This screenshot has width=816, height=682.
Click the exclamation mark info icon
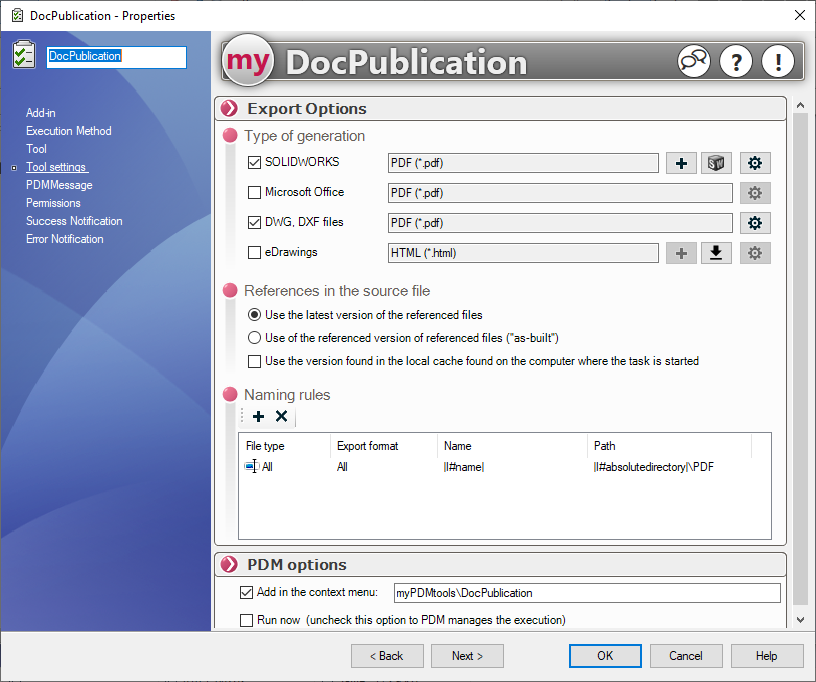pyautogui.click(x=777, y=62)
